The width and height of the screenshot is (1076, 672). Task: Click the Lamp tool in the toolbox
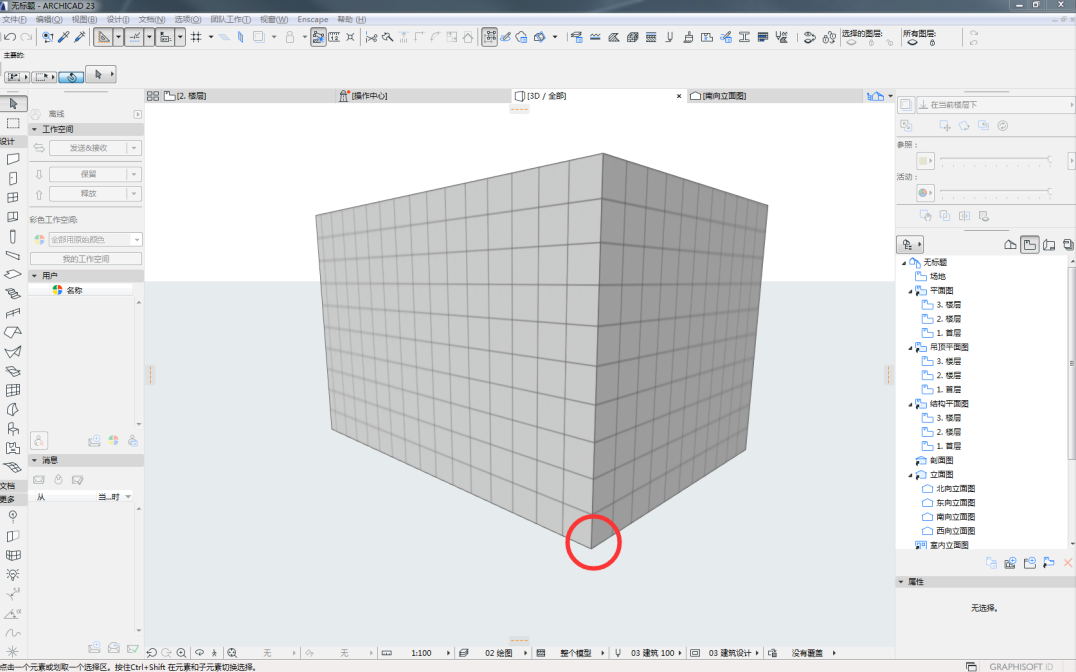click(12, 575)
